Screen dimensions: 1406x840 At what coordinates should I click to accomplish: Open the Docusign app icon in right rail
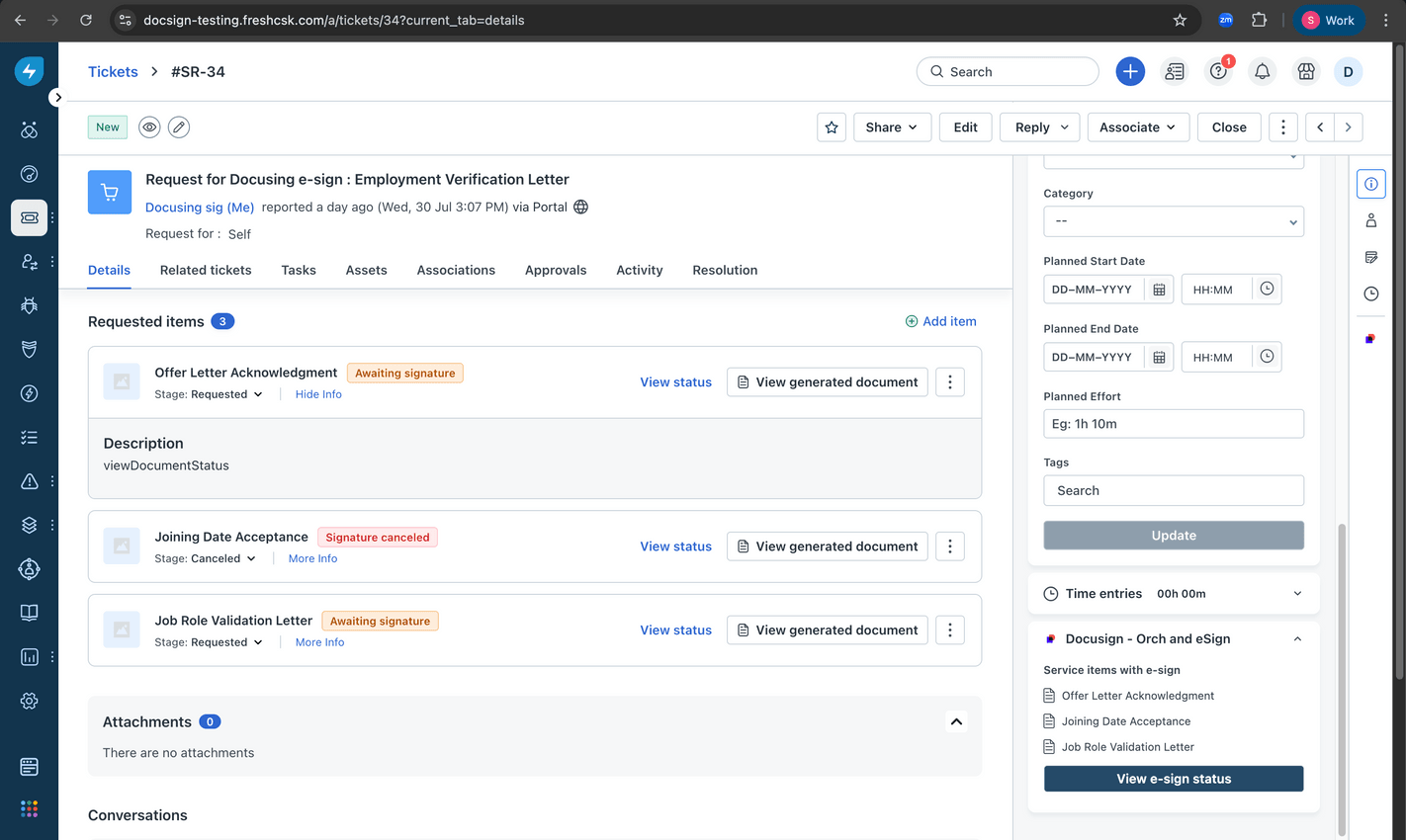tap(1370, 339)
